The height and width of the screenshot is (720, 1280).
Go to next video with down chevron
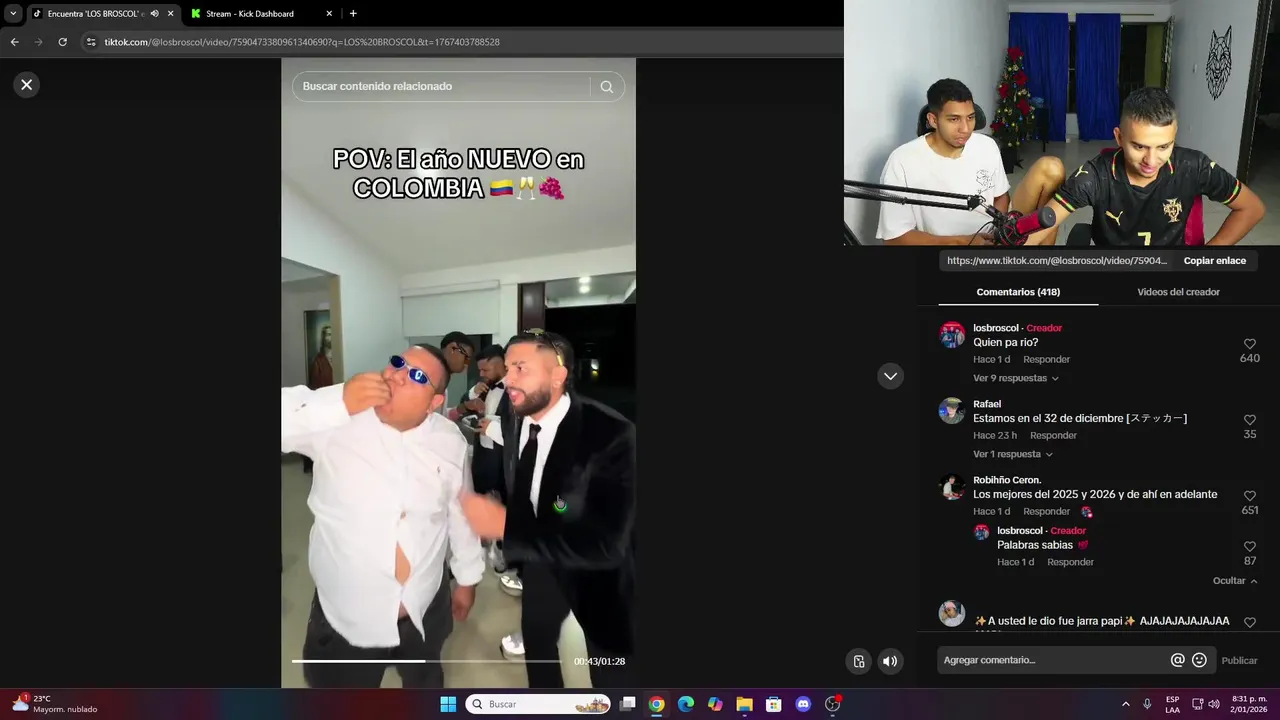coord(890,376)
